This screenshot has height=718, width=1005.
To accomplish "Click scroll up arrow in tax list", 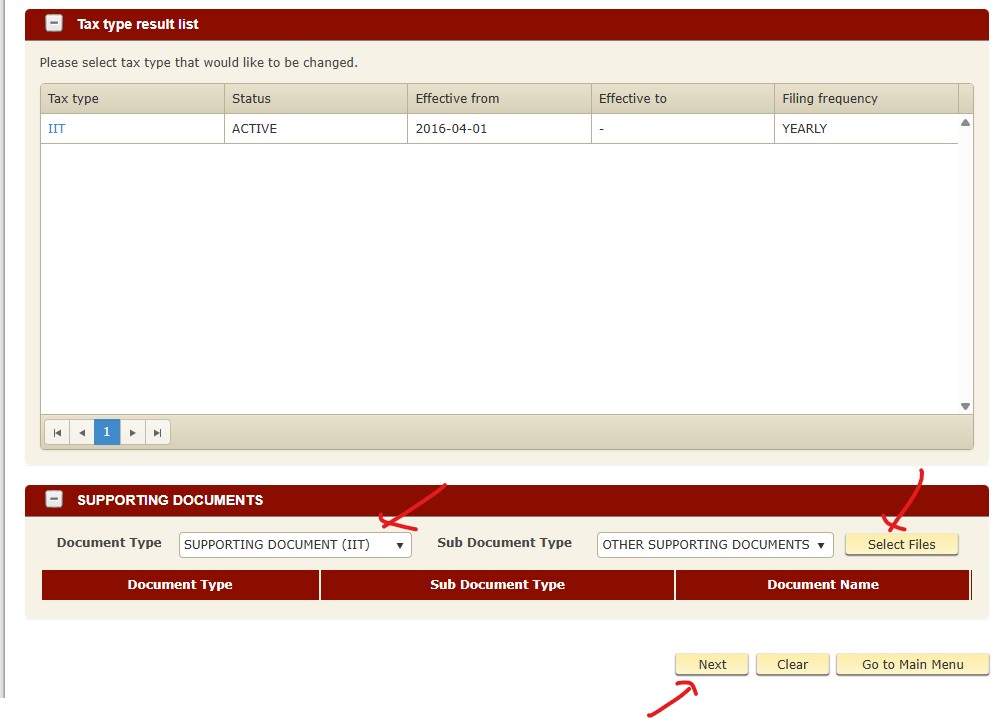I will (965, 123).
